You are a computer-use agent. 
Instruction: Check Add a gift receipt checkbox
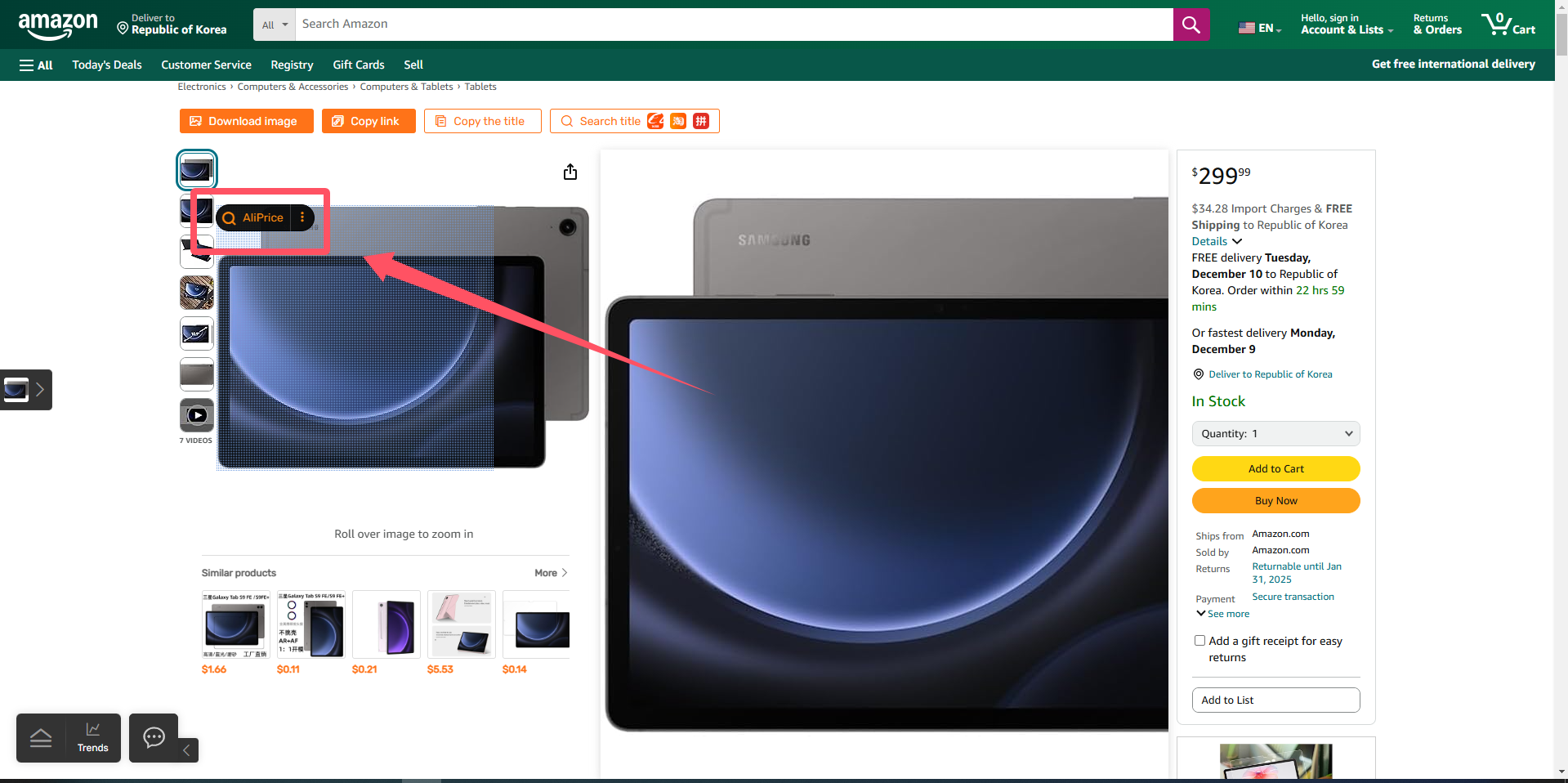[1199, 641]
